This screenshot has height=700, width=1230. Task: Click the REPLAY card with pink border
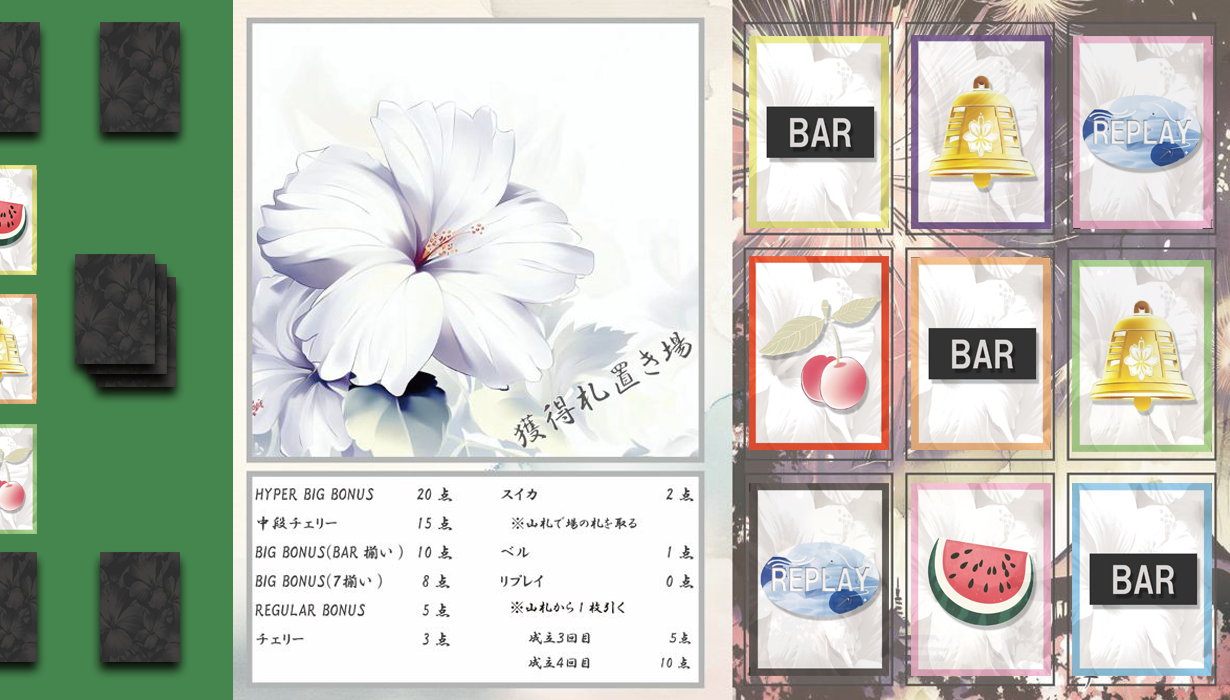(1142, 132)
